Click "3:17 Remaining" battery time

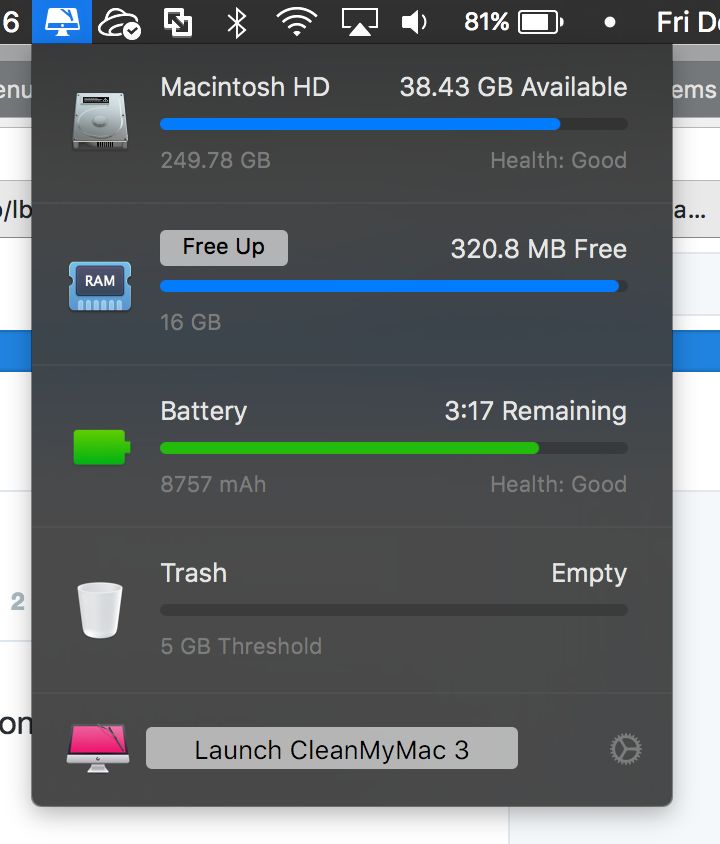coord(536,411)
